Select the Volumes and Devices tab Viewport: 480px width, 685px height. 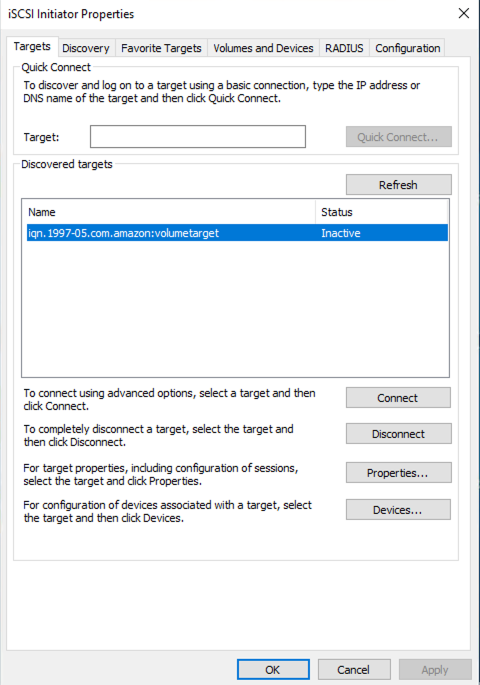click(263, 48)
